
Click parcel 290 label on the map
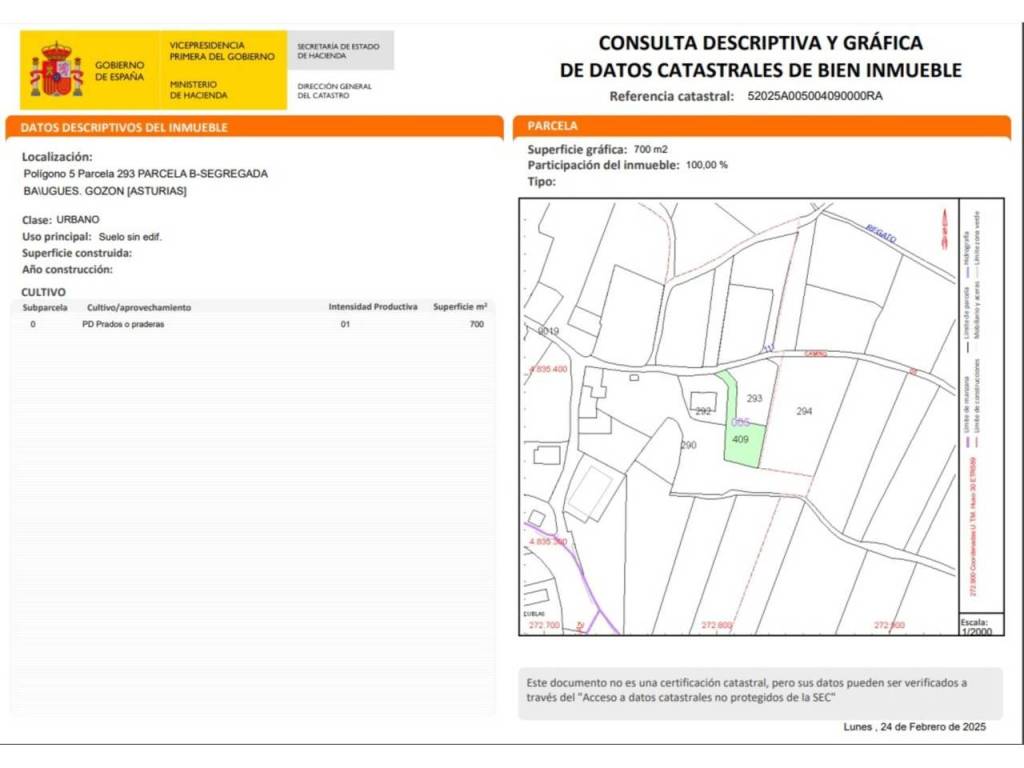(x=688, y=445)
